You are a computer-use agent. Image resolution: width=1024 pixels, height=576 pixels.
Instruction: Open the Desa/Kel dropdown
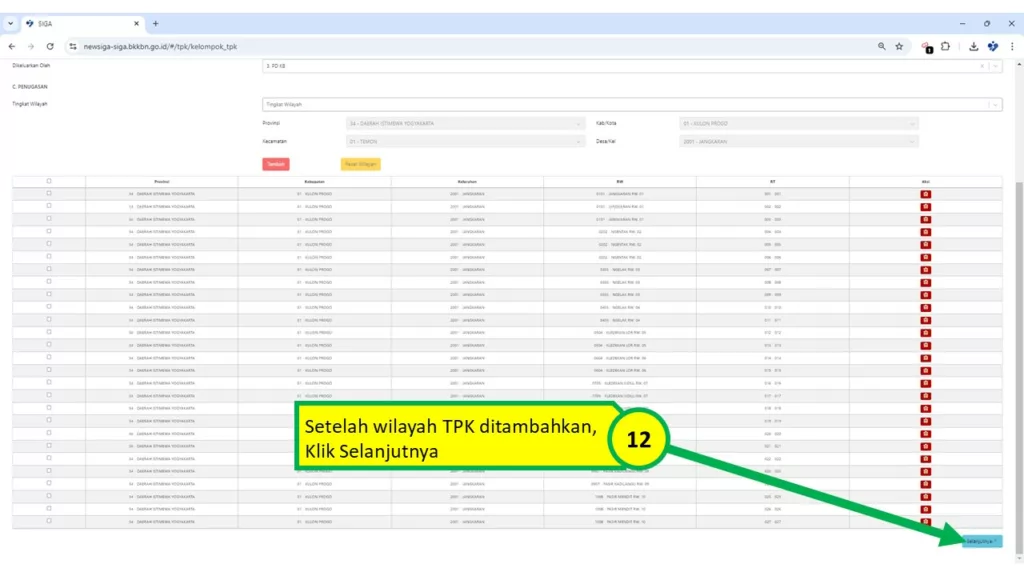point(798,142)
